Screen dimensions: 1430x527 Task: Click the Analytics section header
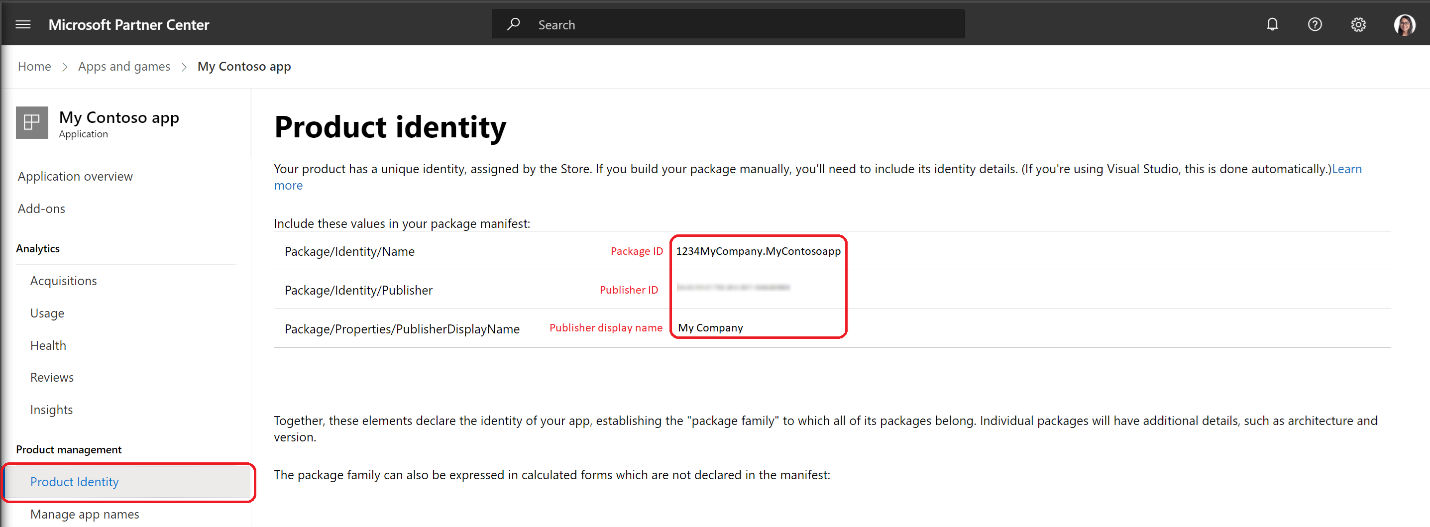pyautogui.click(x=38, y=248)
